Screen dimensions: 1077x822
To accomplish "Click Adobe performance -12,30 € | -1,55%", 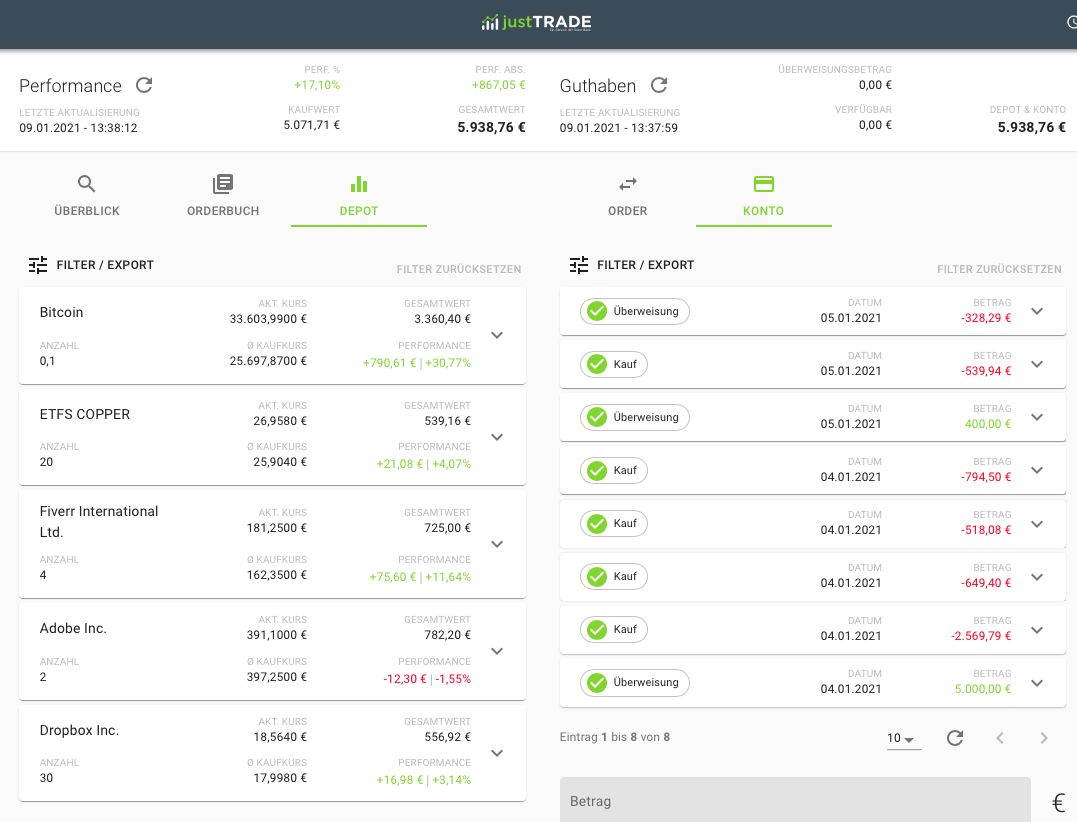I will click(427, 679).
